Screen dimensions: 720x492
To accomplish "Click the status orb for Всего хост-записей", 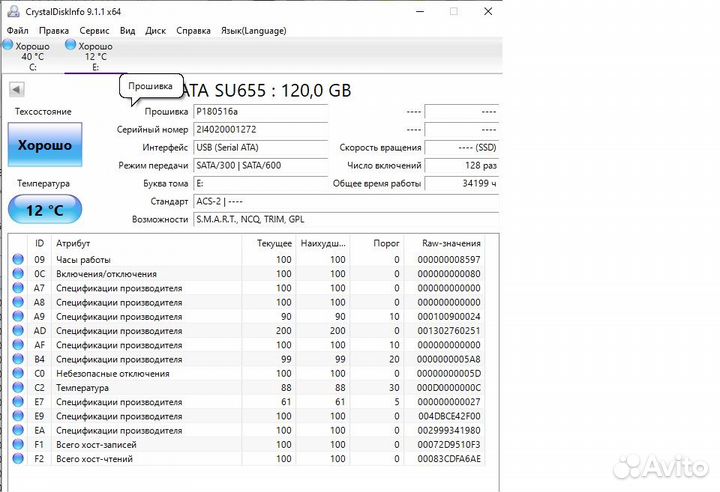I will coord(18,445).
